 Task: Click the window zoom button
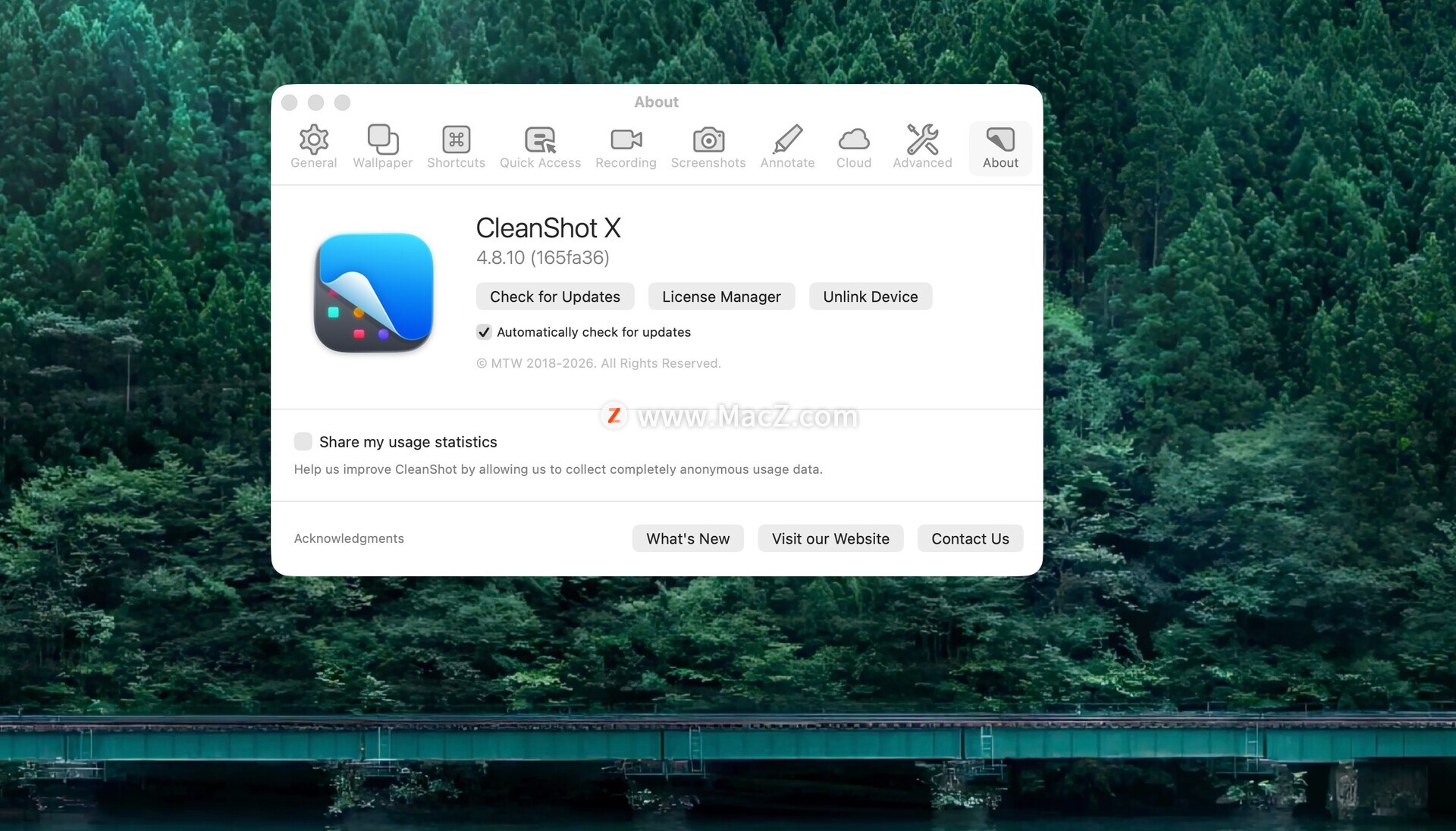[342, 102]
